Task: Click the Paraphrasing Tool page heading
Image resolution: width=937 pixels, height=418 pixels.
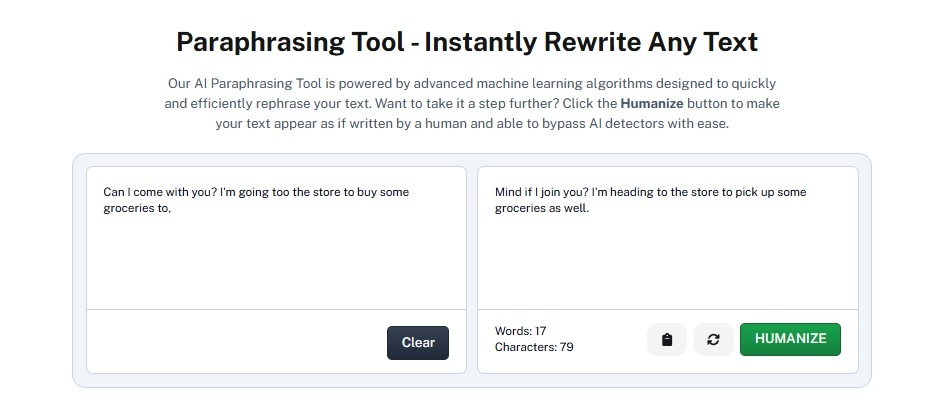Action: tap(467, 42)
